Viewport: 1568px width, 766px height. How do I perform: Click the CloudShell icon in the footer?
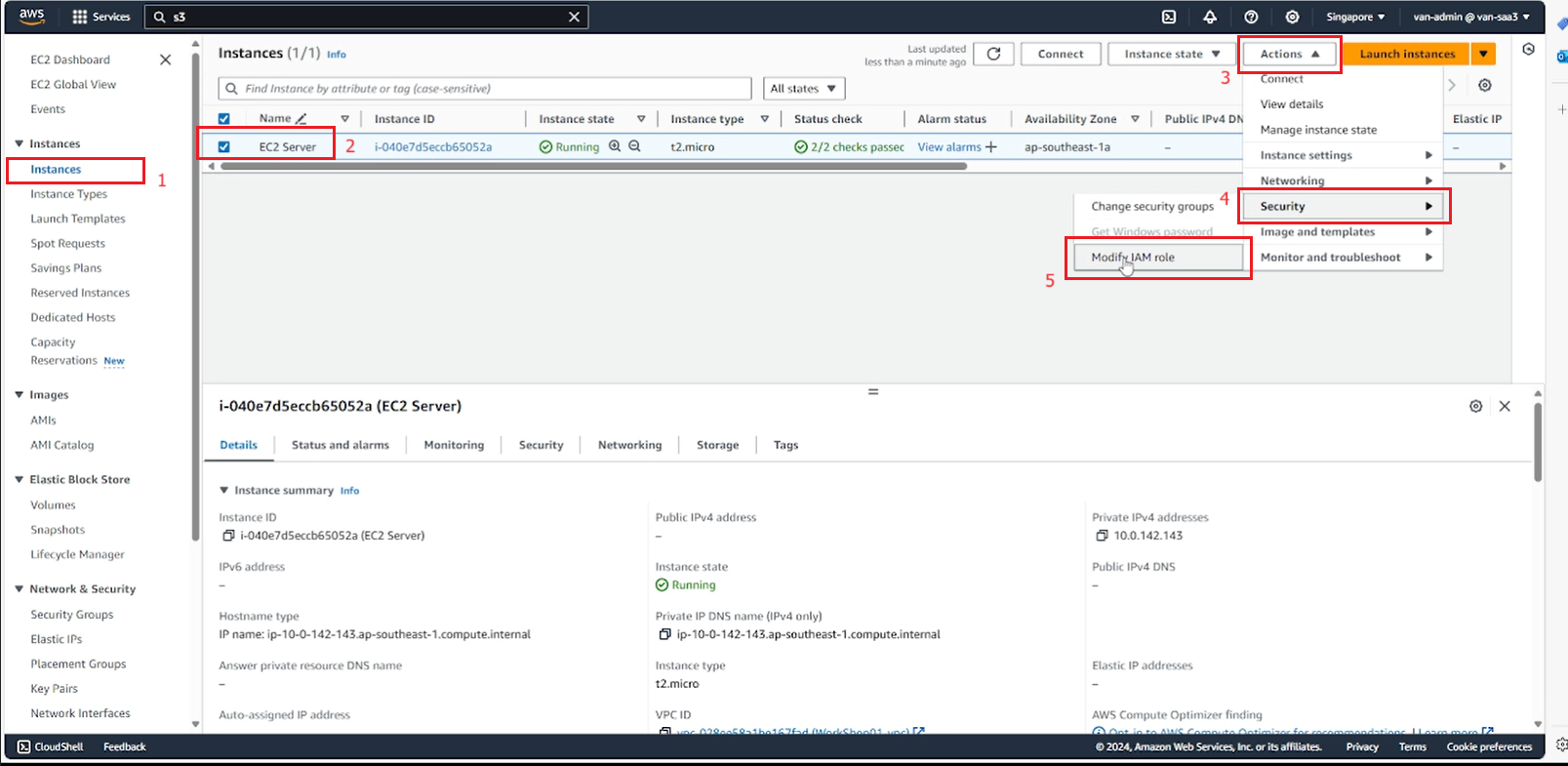pyautogui.click(x=23, y=746)
